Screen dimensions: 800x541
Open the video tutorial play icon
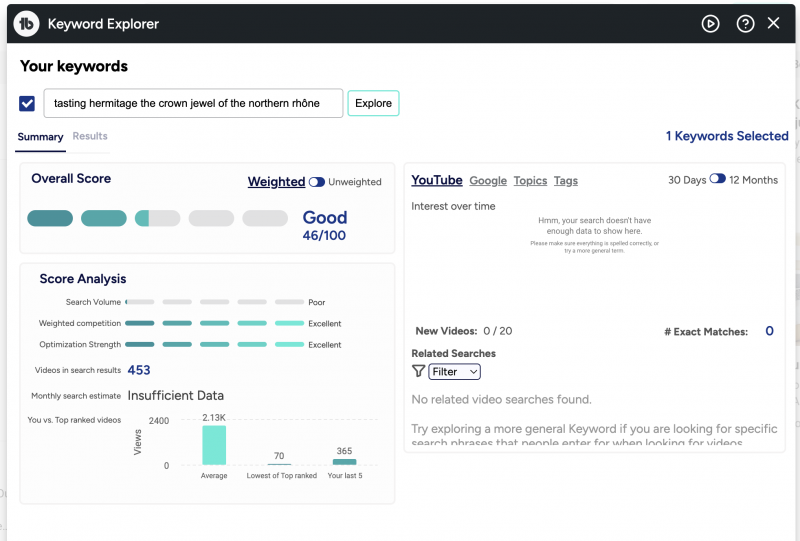(710, 23)
